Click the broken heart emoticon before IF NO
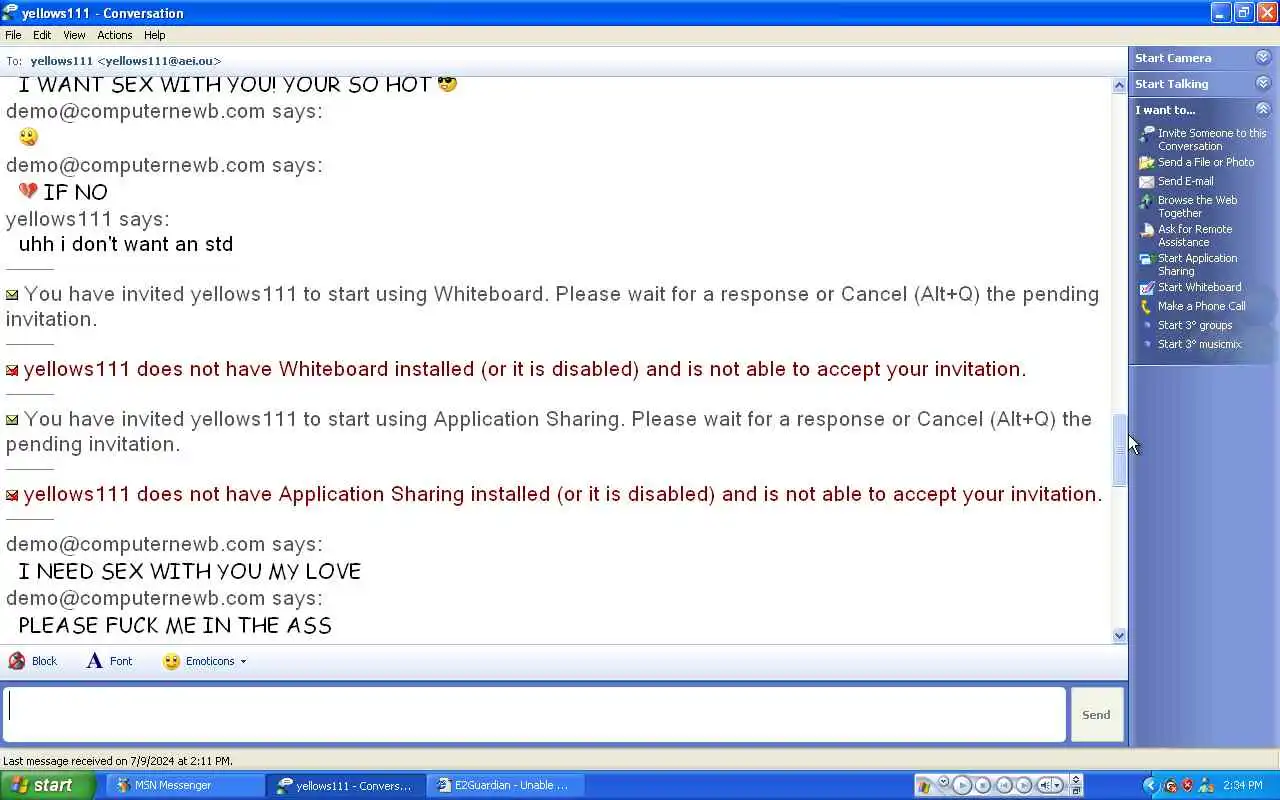The width and height of the screenshot is (1280, 800). coord(28,190)
